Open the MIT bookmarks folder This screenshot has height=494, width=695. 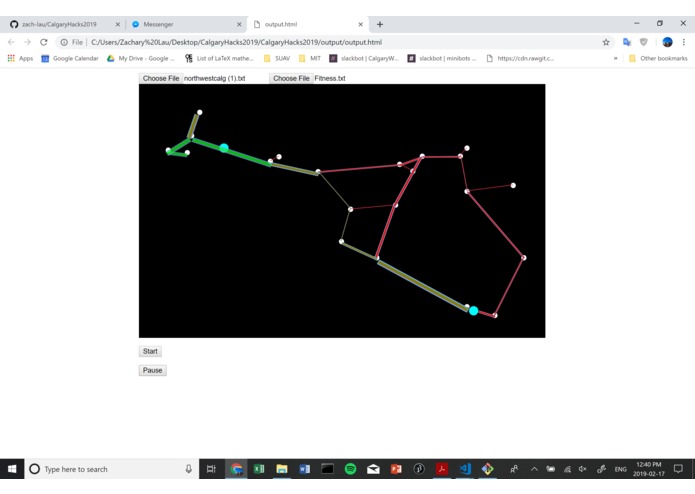[x=309, y=58]
